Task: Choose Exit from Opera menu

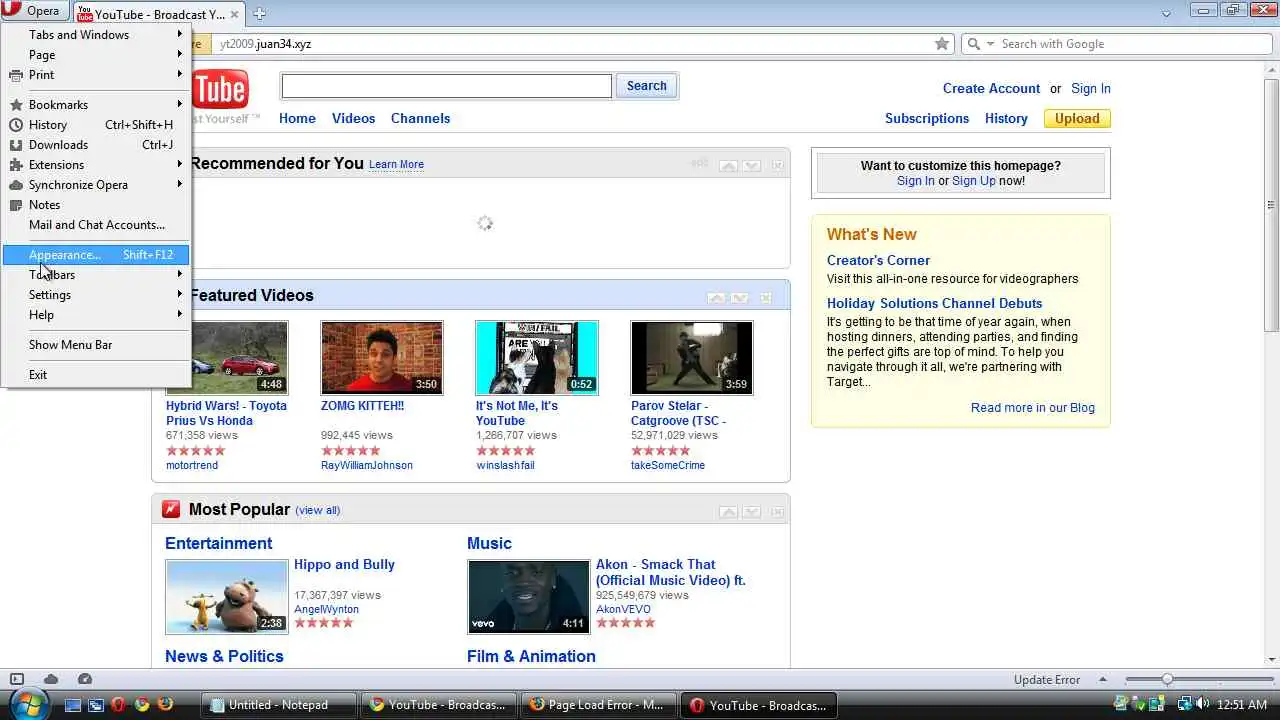Action: point(96,375)
